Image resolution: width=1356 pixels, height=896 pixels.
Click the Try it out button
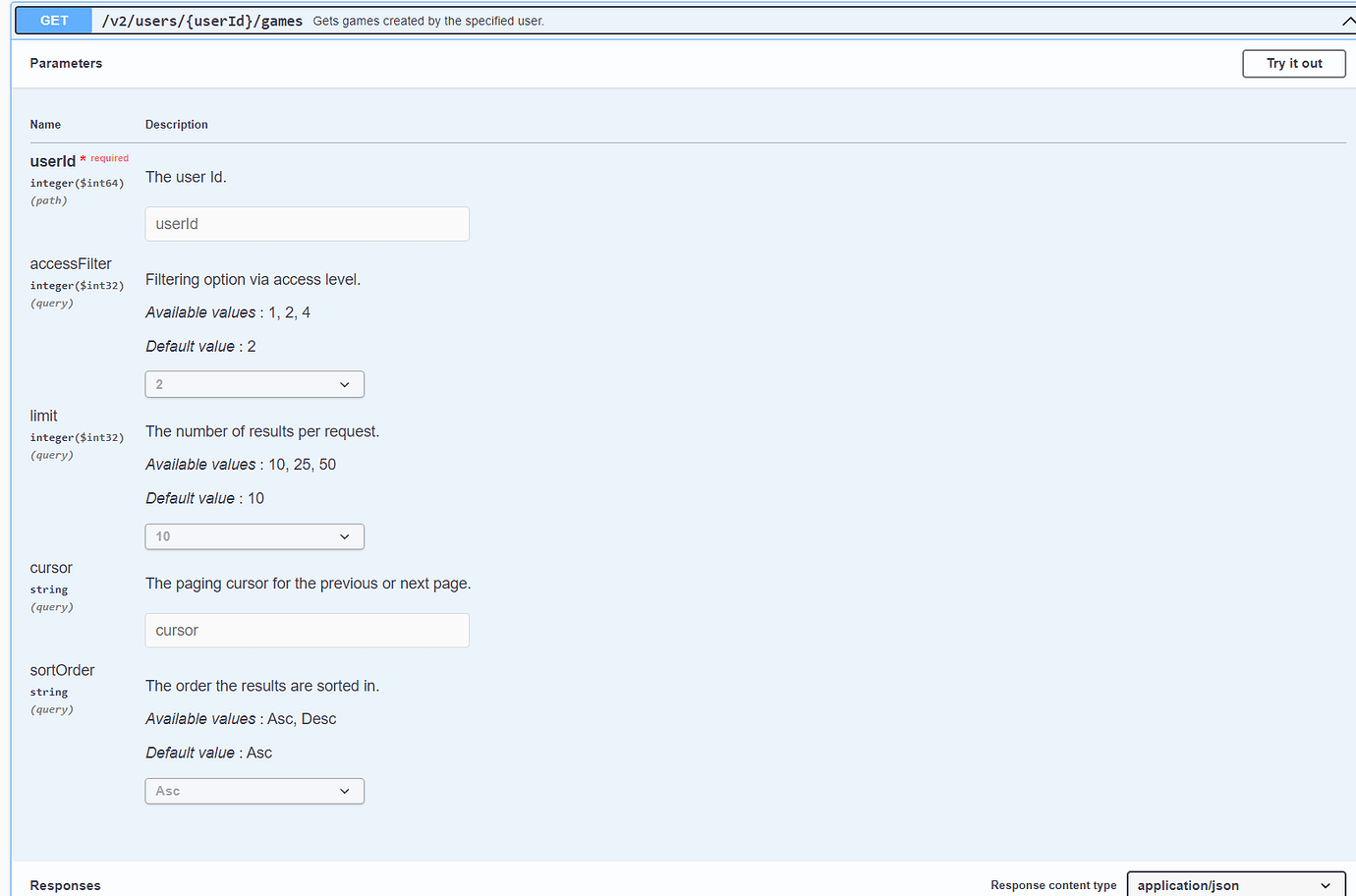click(x=1293, y=63)
